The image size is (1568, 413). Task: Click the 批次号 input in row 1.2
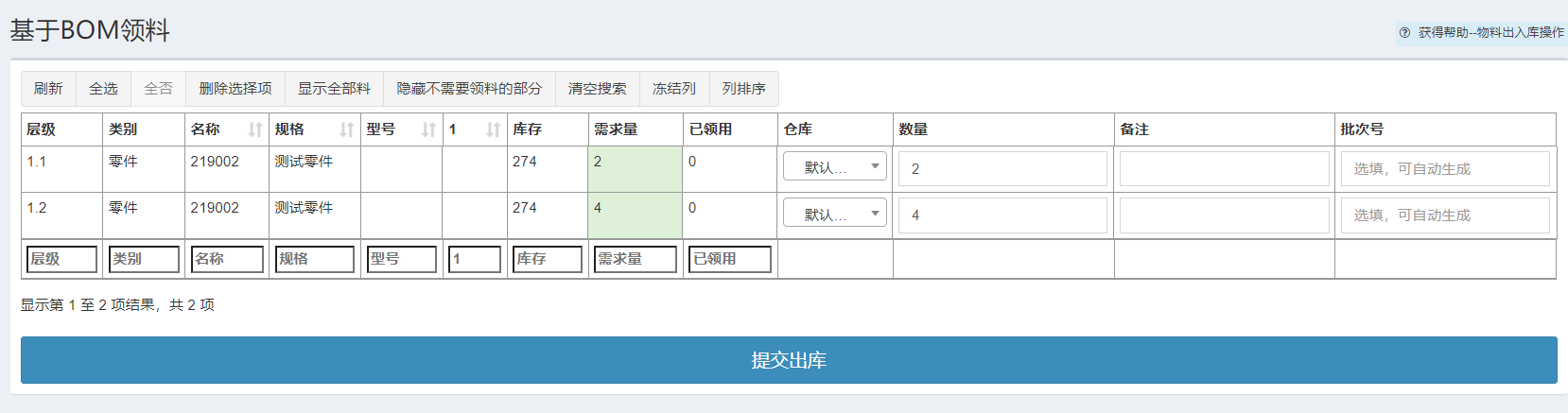point(1444,215)
